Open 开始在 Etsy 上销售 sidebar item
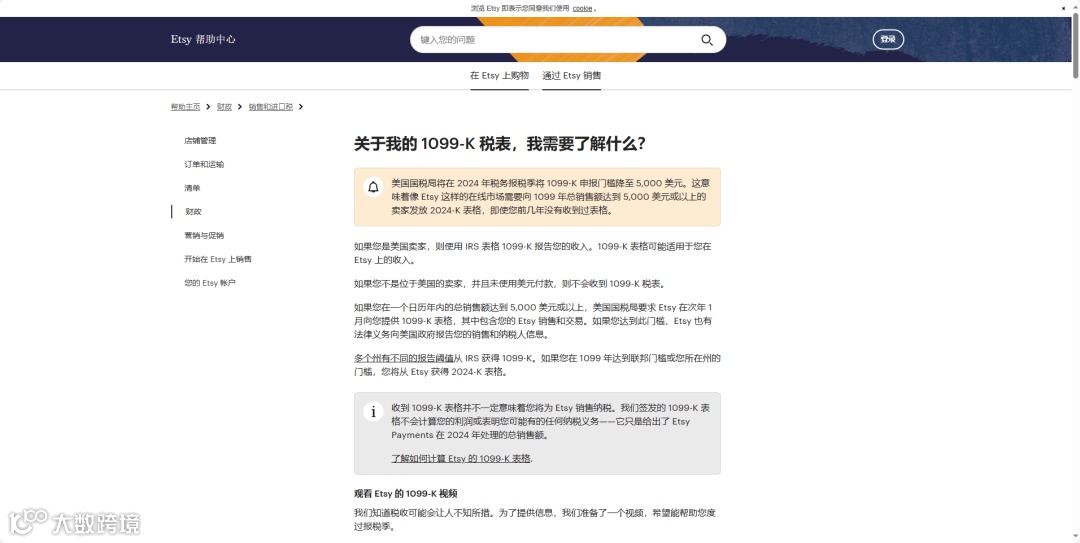 [x=218, y=259]
